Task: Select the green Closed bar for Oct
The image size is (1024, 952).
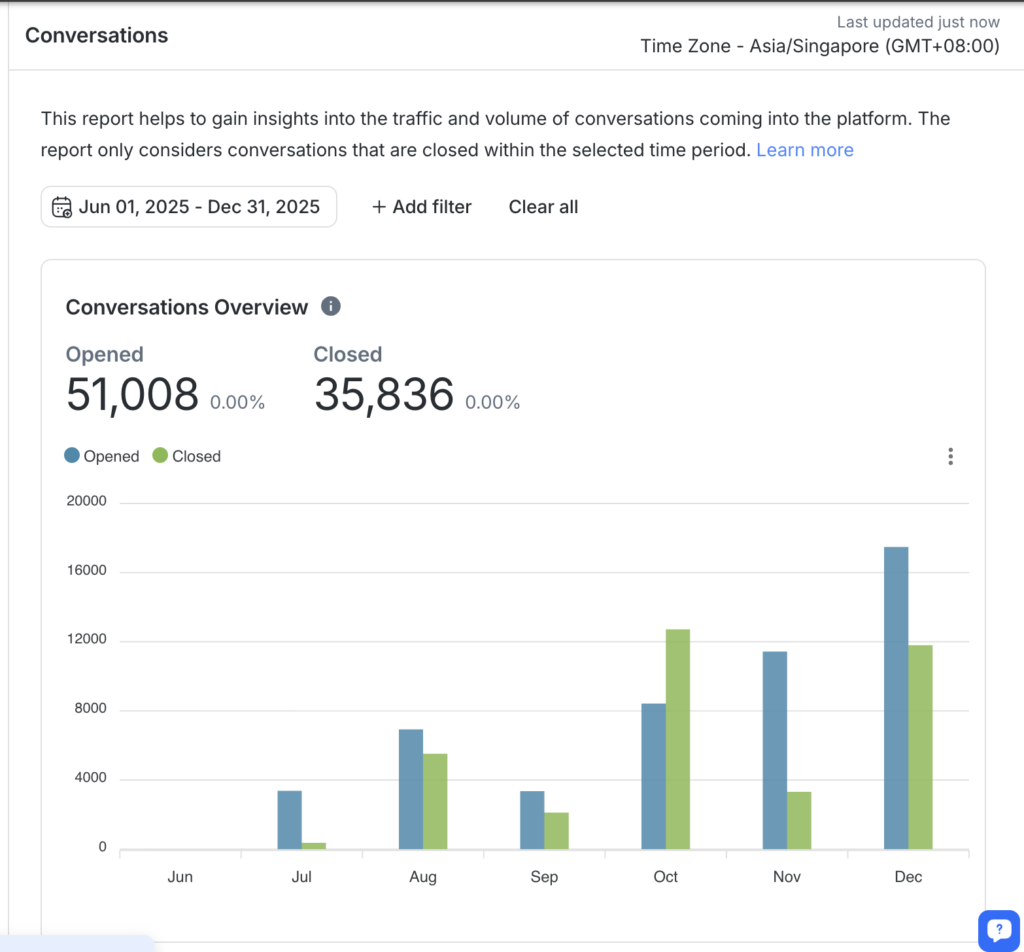Action: click(677, 739)
